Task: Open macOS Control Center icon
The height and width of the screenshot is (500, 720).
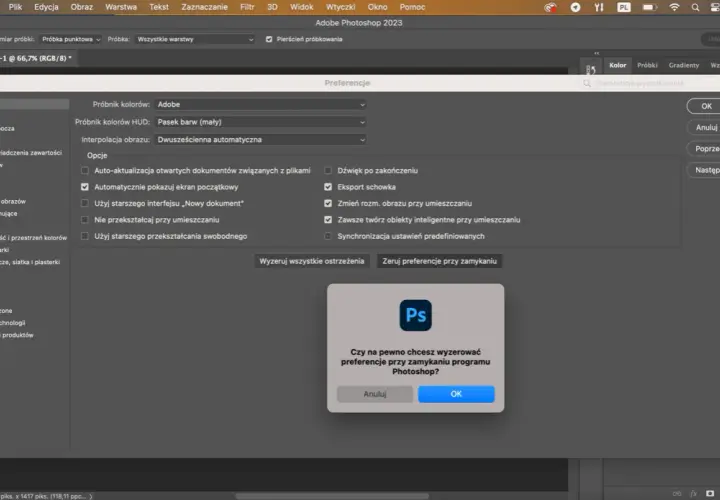Action: click(715, 7)
